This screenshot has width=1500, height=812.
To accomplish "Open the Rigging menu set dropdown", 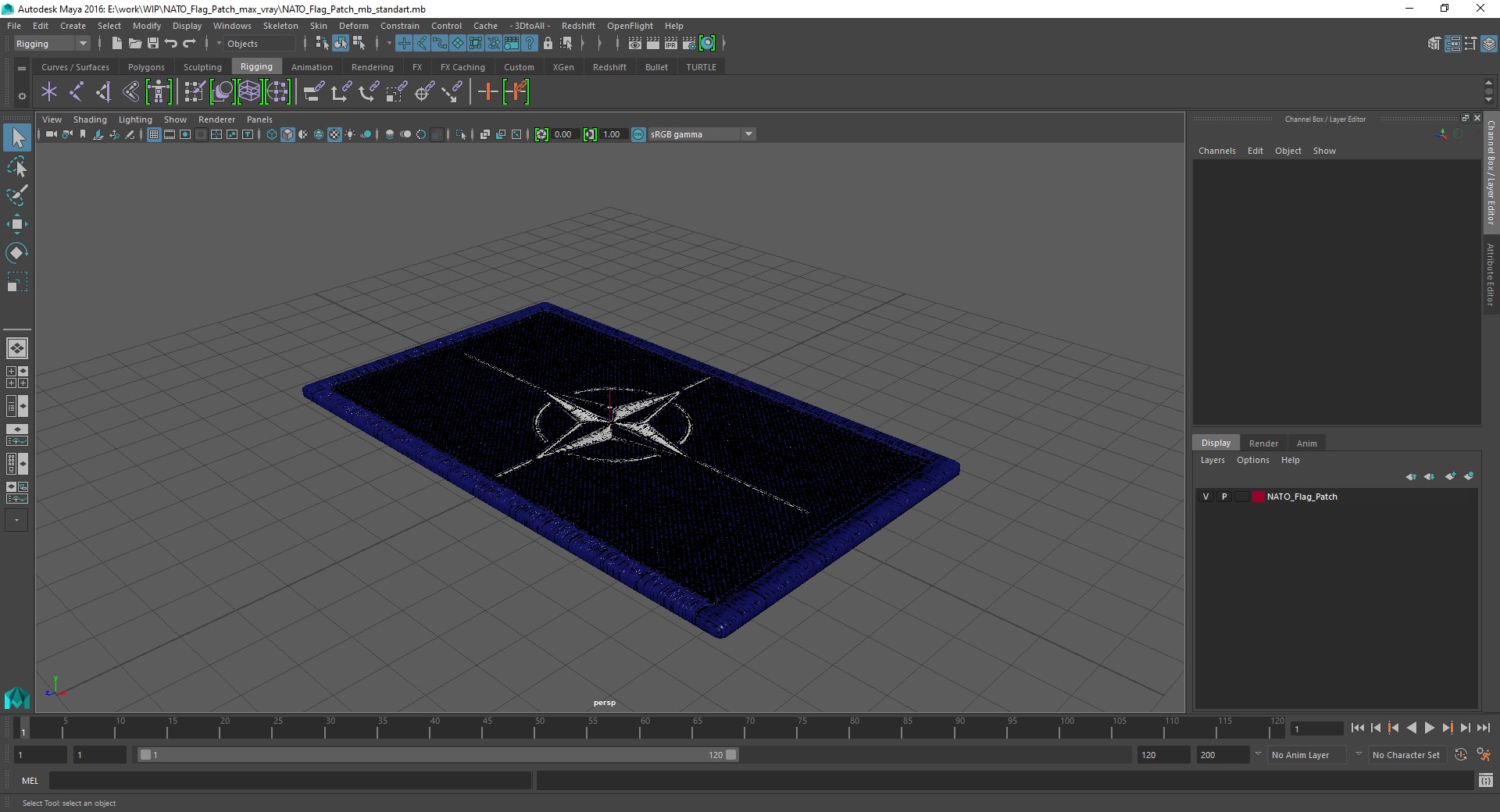I will click(x=52, y=44).
